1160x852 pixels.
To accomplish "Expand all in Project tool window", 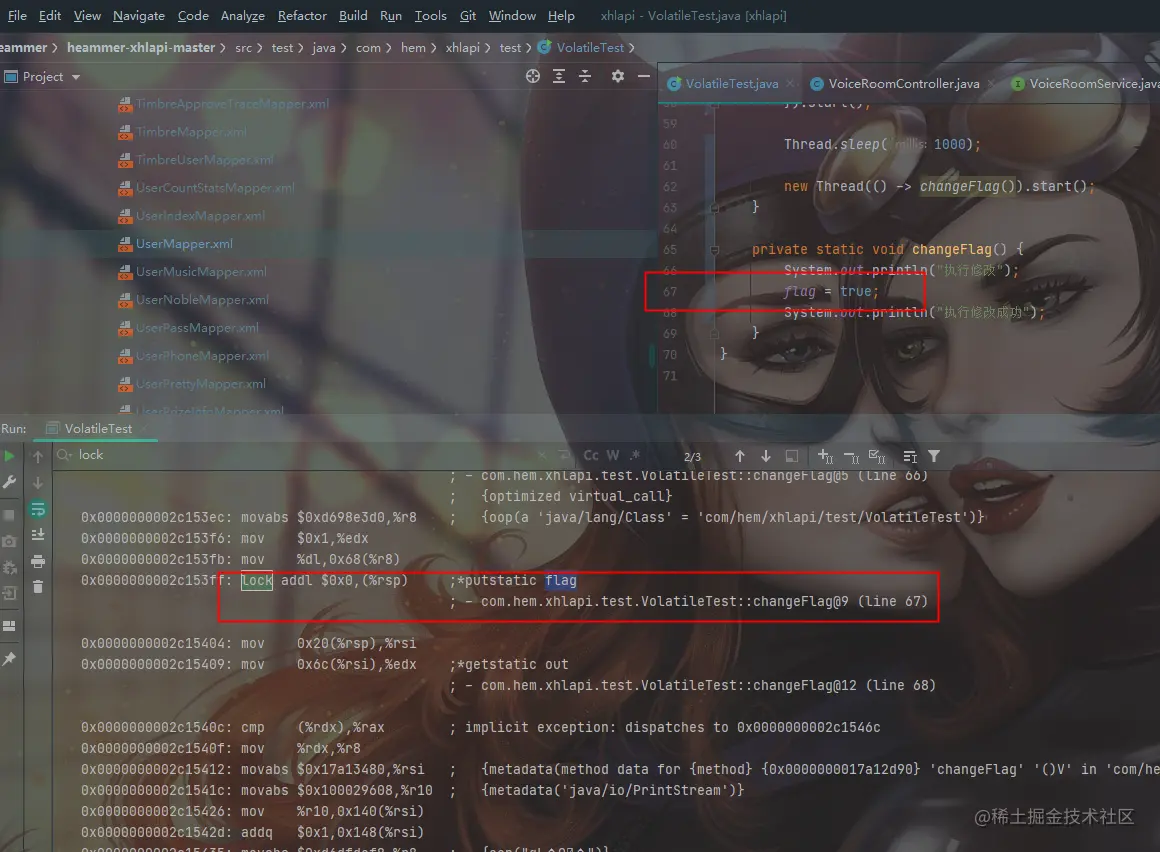I will coord(559,76).
